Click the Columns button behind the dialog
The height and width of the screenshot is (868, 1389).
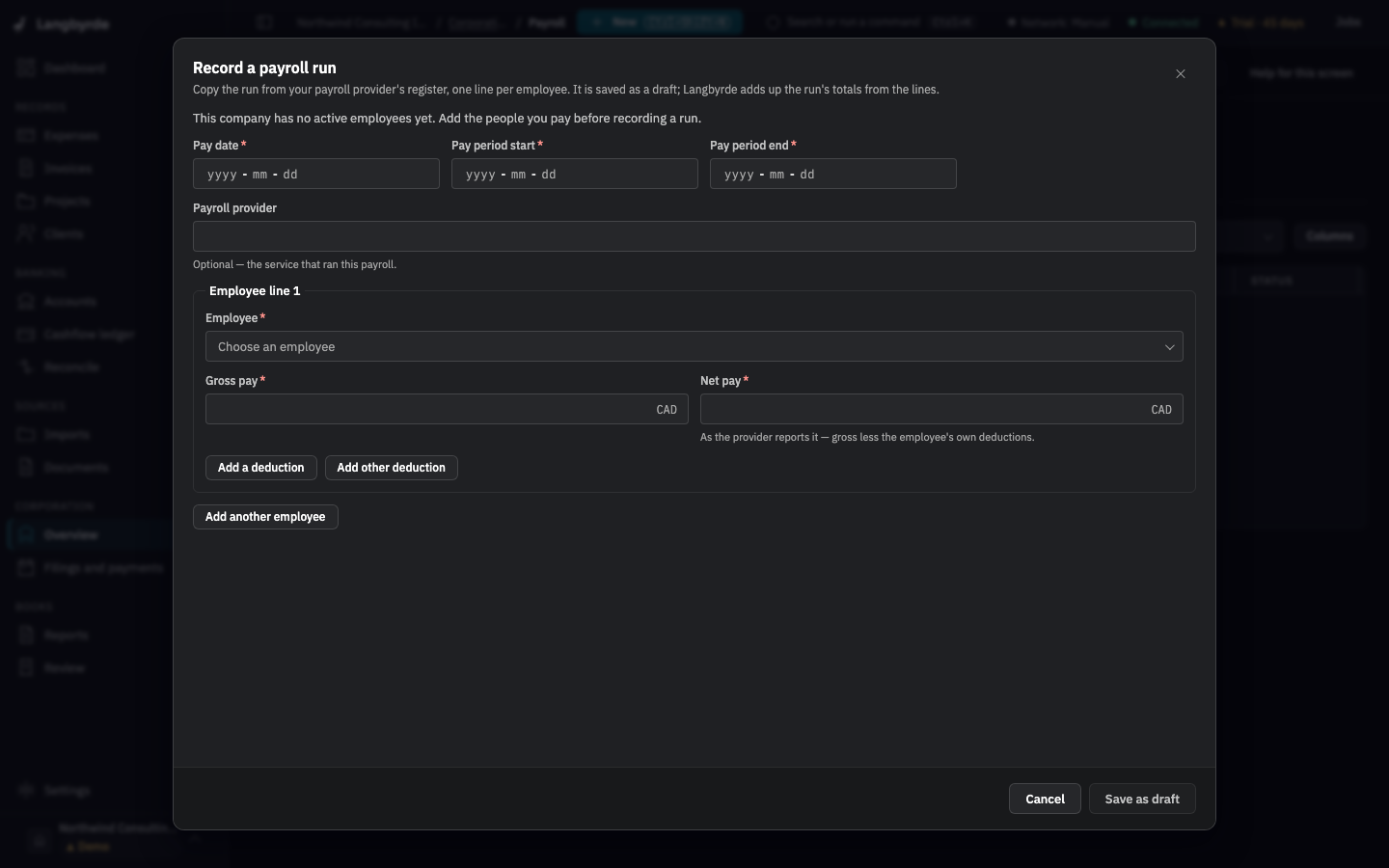point(1329,236)
